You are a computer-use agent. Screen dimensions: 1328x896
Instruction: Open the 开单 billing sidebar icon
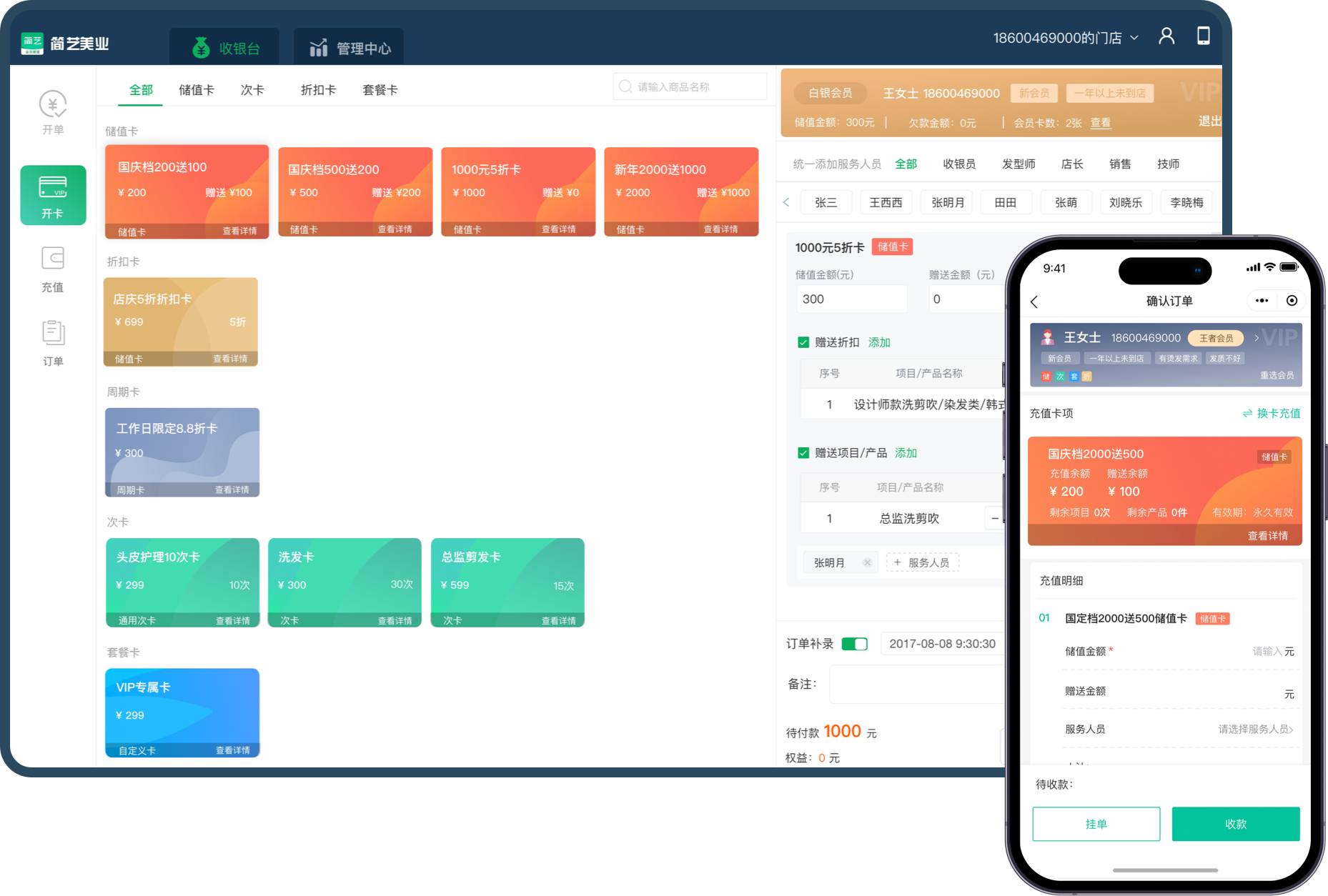click(x=53, y=112)
